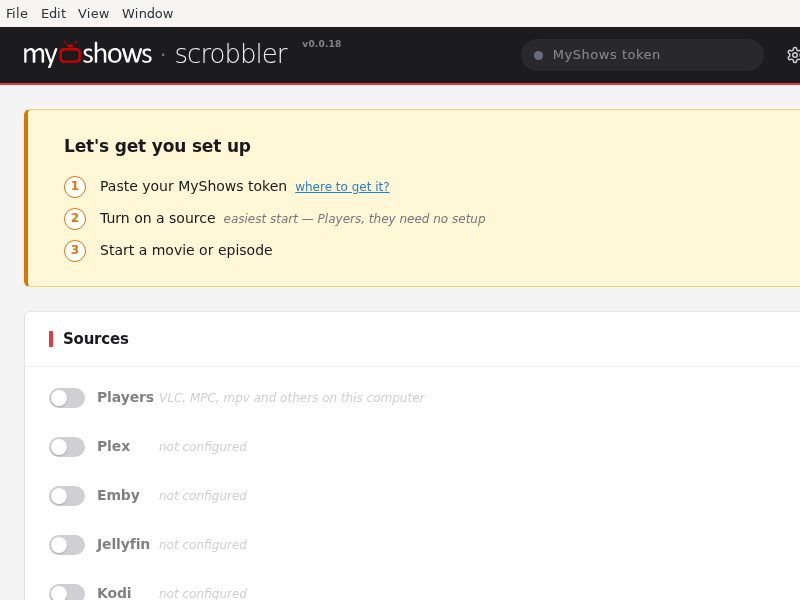Click the 'Let's get you set up' heading
This screenshot has height=600, width=800.
(x=157, y=146)
